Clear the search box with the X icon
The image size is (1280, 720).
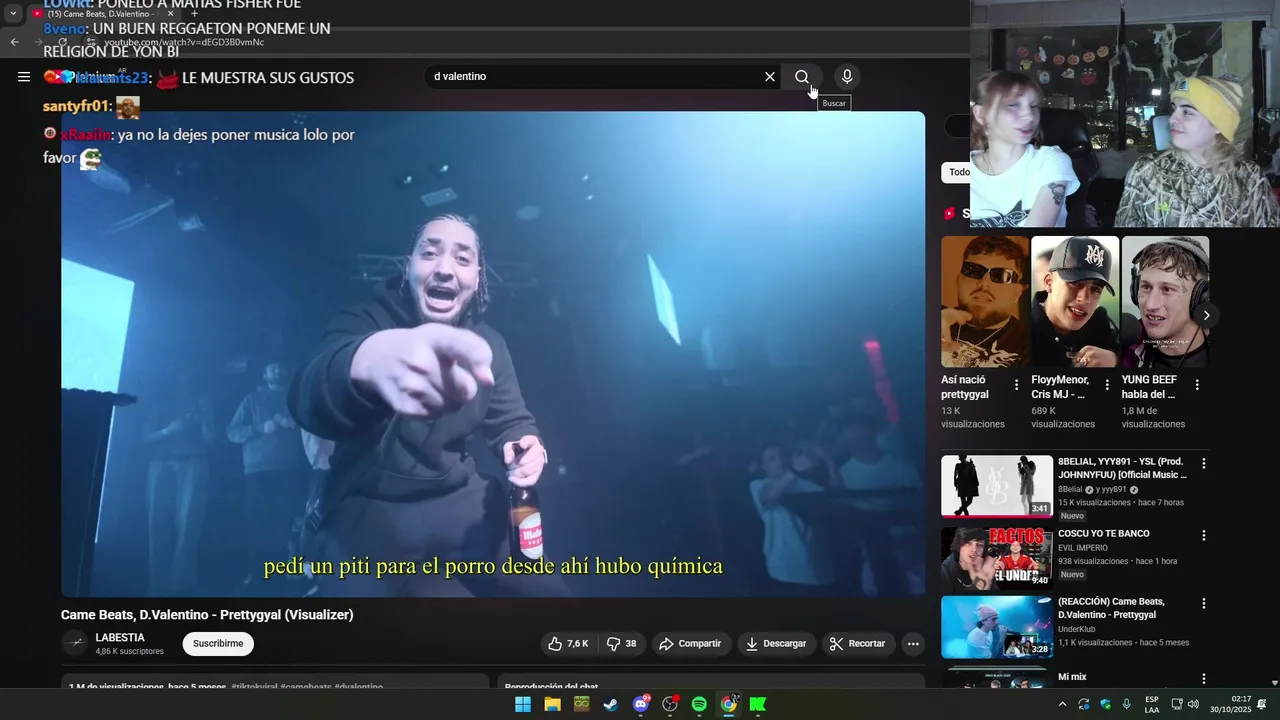(770, 77)
